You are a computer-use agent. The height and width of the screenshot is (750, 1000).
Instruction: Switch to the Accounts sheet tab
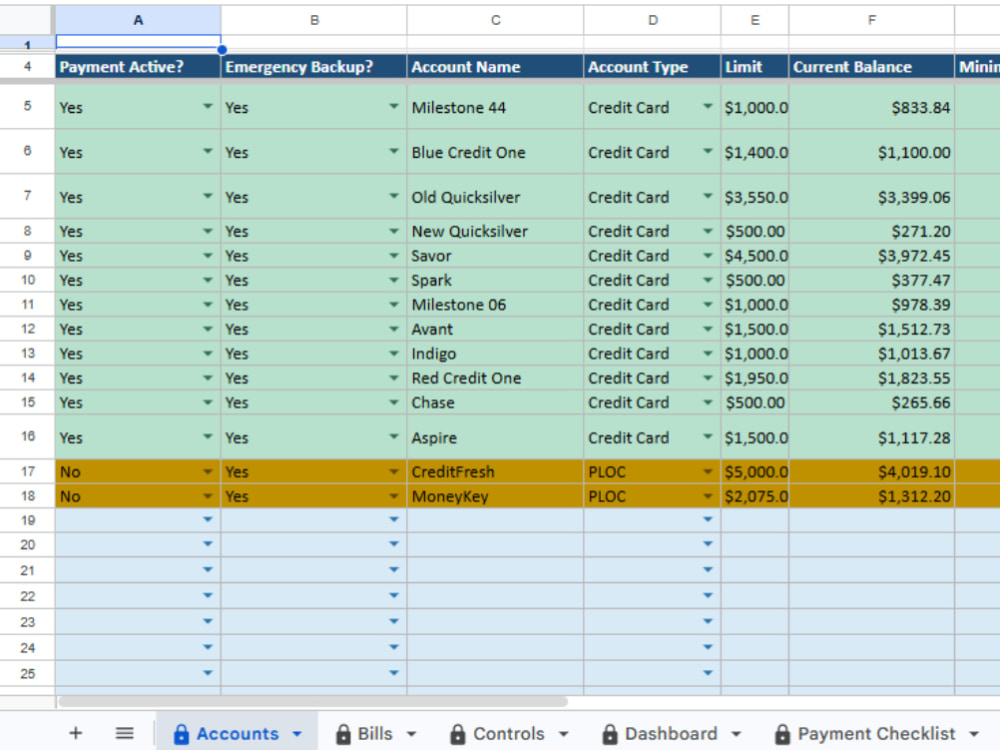pyautogui.click(x=237, y=733)
